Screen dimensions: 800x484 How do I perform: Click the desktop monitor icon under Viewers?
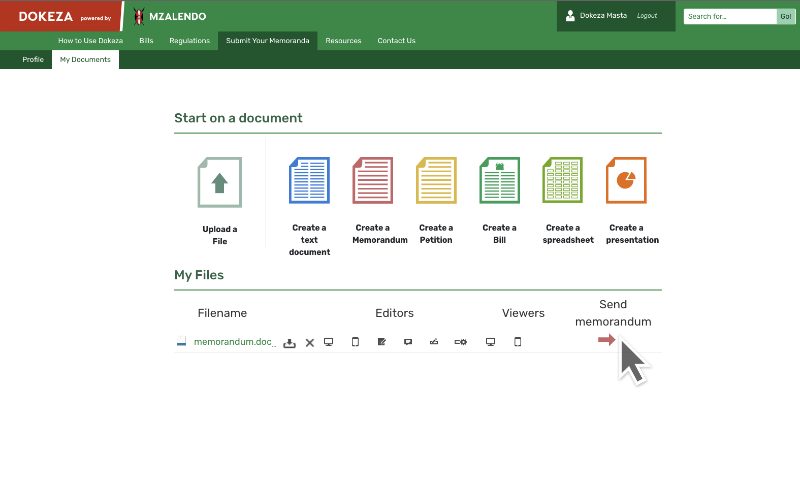click(490, 342)
